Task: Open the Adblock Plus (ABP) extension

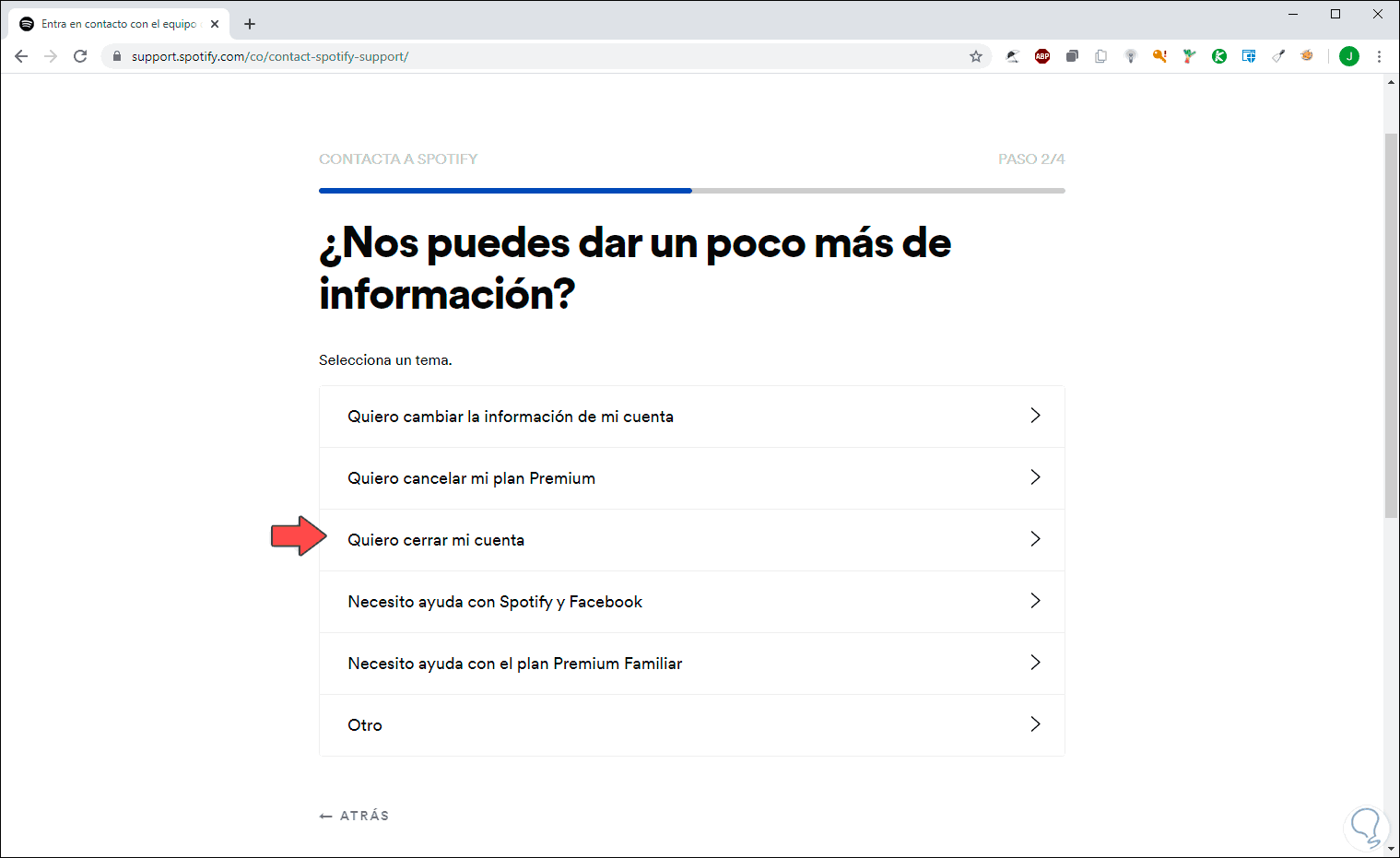Action: tap(1042, 56)
